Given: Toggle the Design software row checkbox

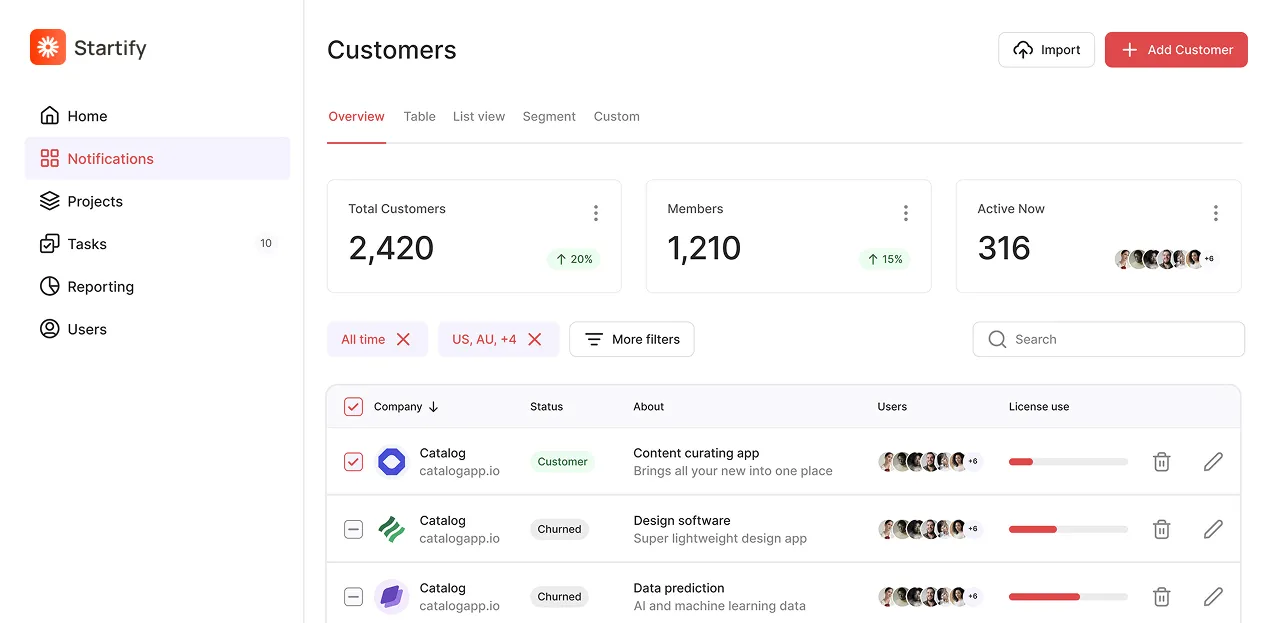Looking at the screenshot, I should [353, 530].
